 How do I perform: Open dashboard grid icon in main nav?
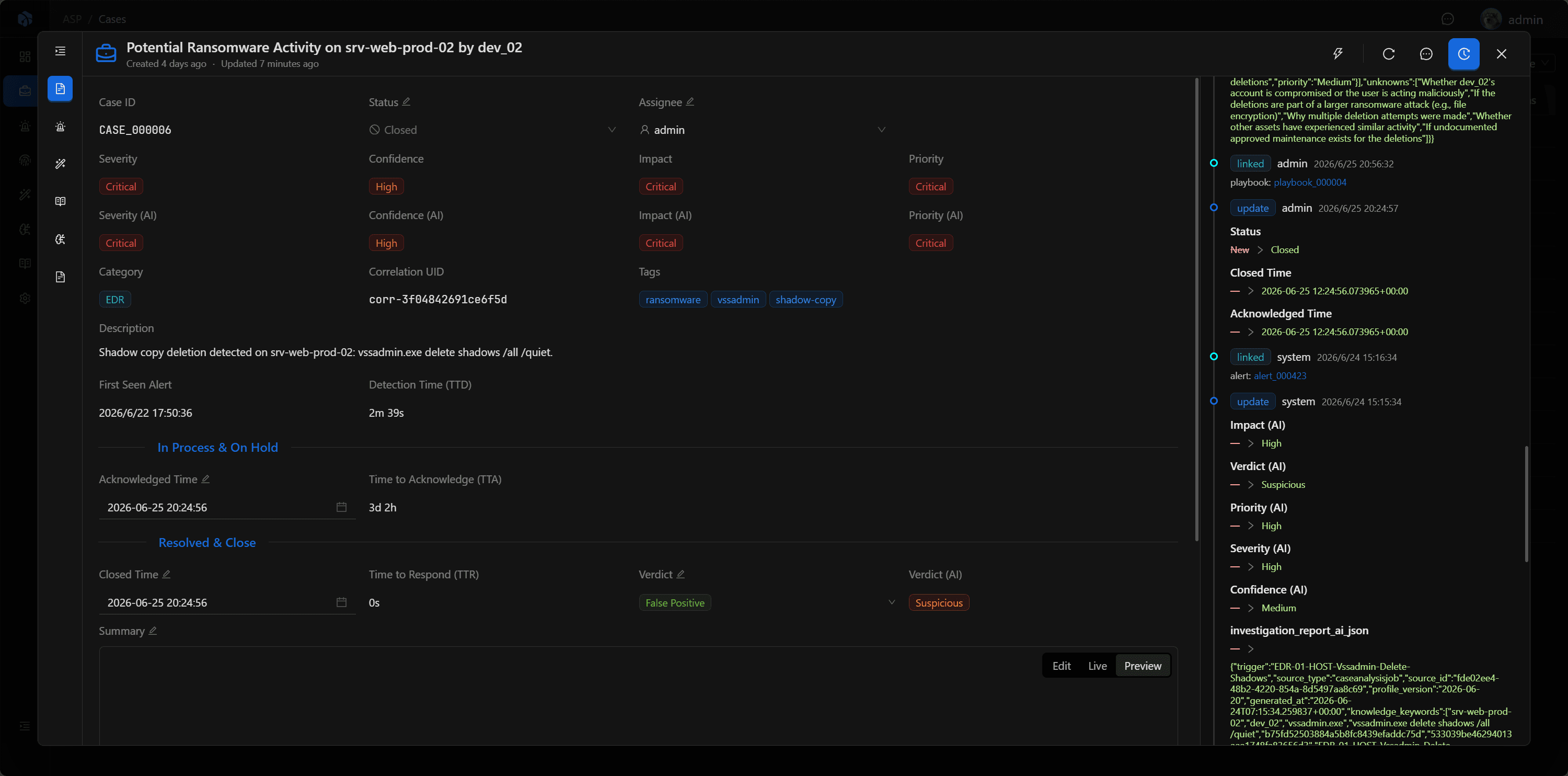pyautogui.click(x=25, y=56)
